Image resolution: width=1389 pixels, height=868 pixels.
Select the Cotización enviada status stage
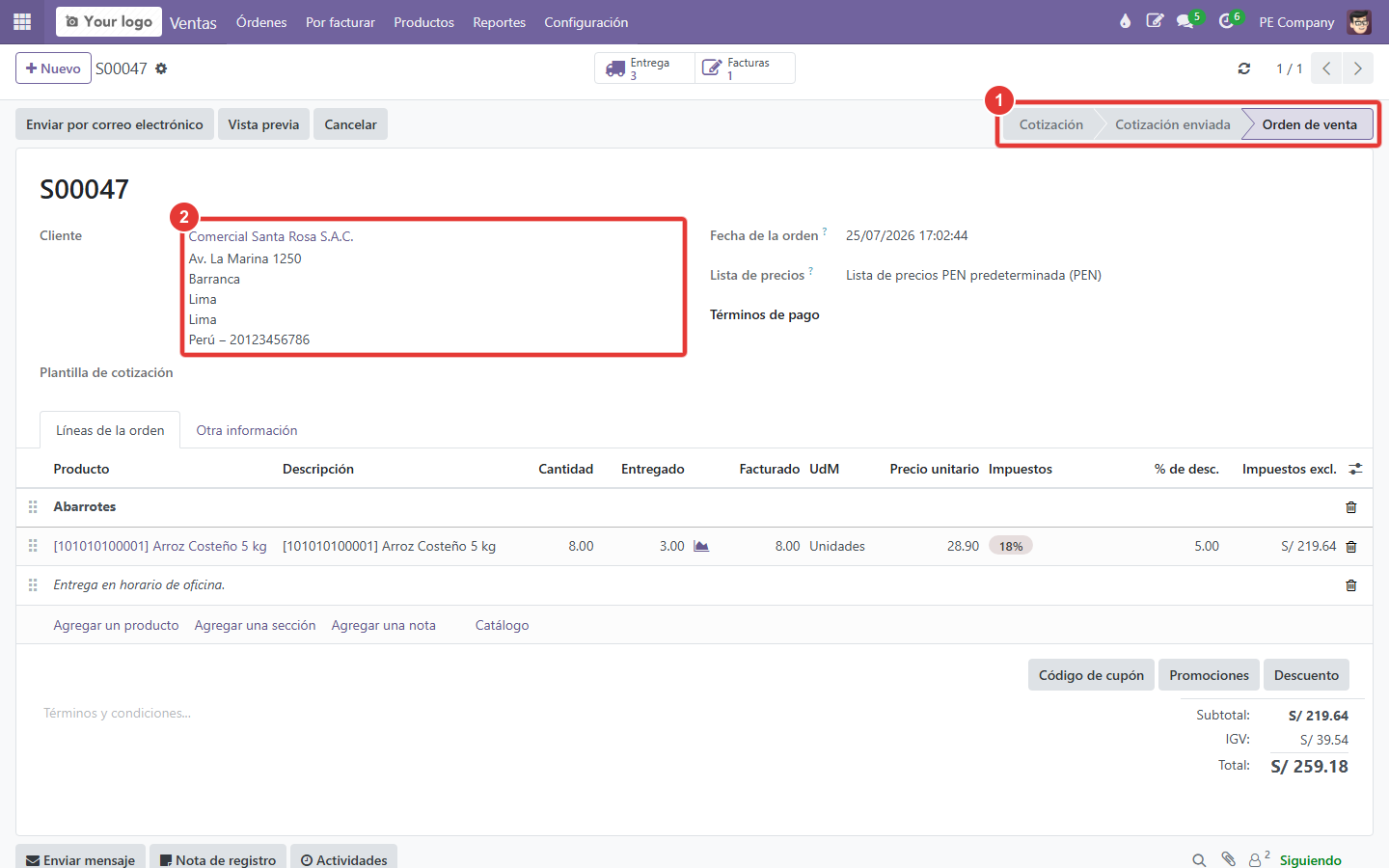(x=1172, y=124)
